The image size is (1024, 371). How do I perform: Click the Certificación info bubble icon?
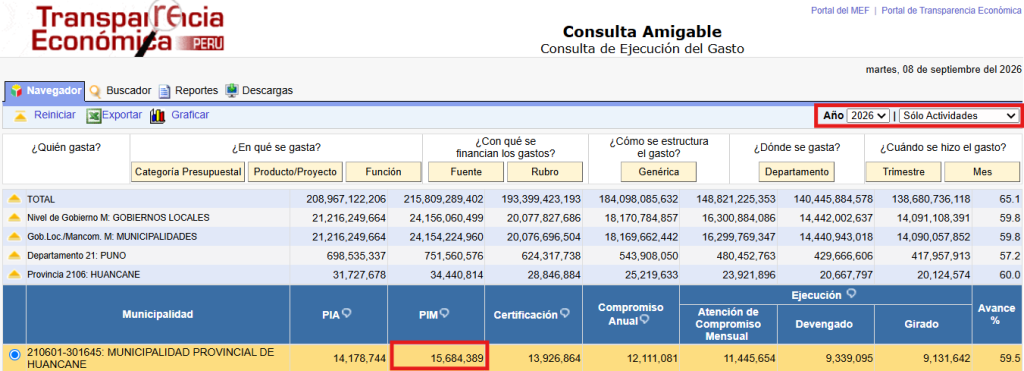click(565, 314)
